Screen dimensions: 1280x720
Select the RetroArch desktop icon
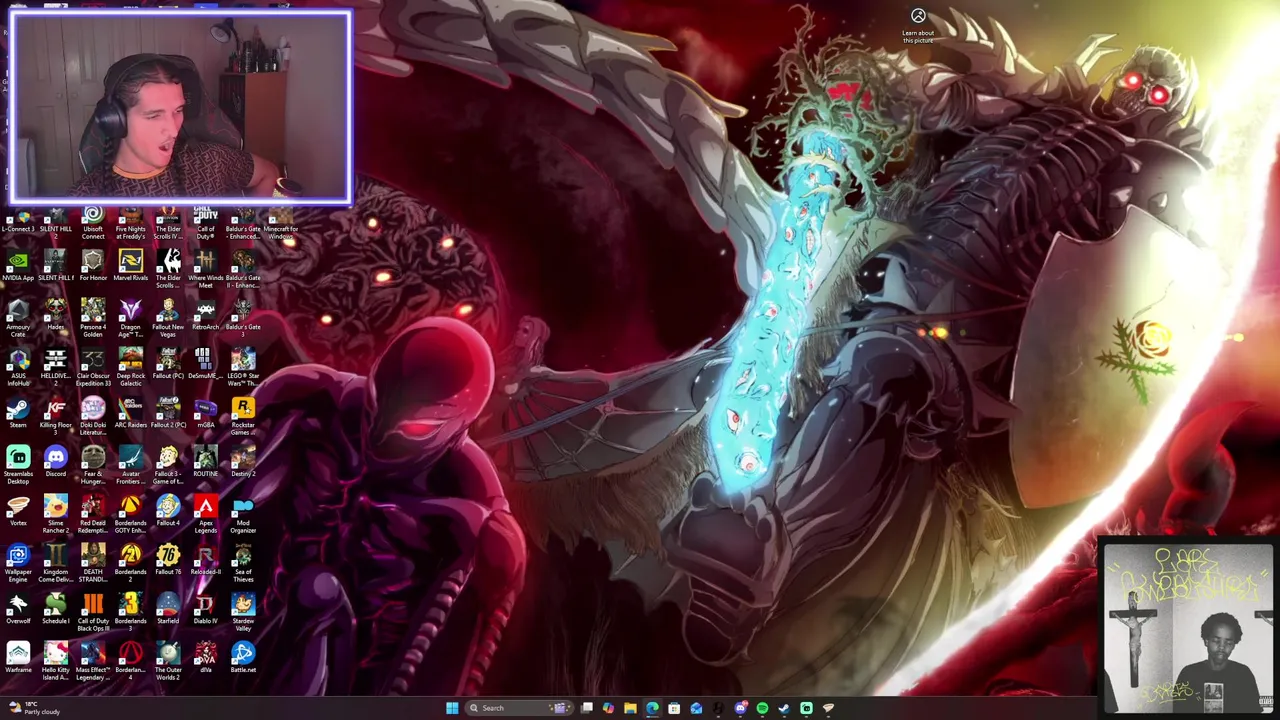[x=205, y=315]
